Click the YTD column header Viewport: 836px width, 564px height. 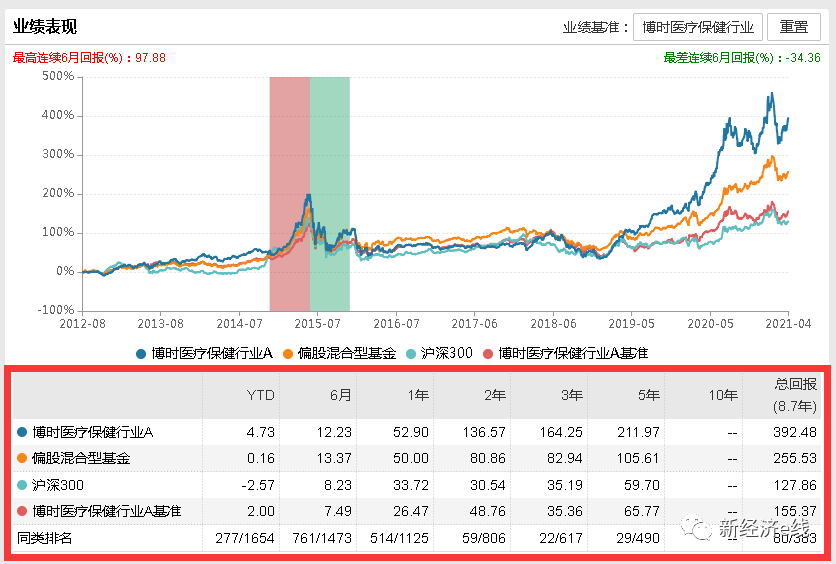pyautogui.click(x=260, y=395)
